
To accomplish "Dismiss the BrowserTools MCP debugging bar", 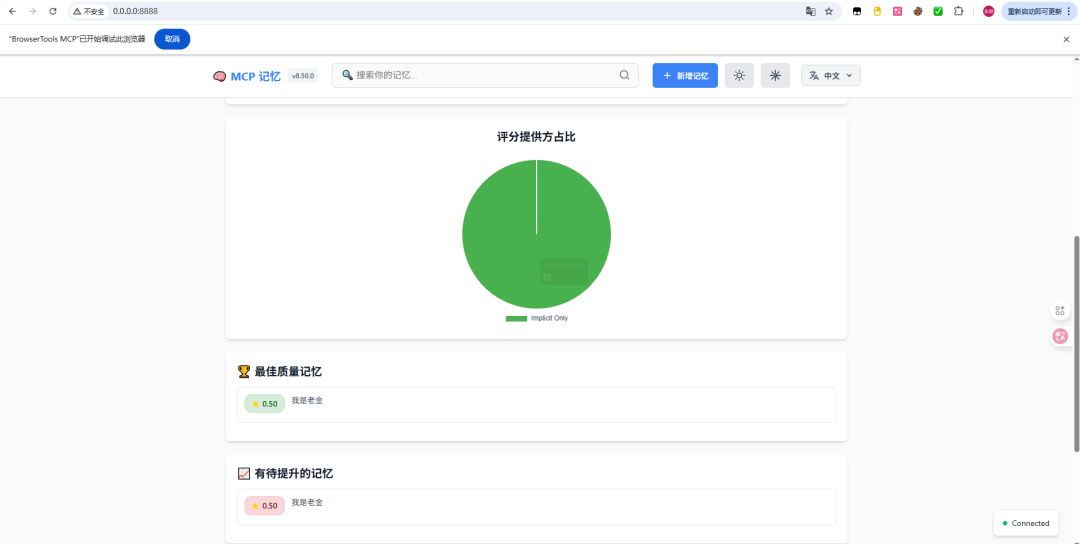I will [1066, 39].
